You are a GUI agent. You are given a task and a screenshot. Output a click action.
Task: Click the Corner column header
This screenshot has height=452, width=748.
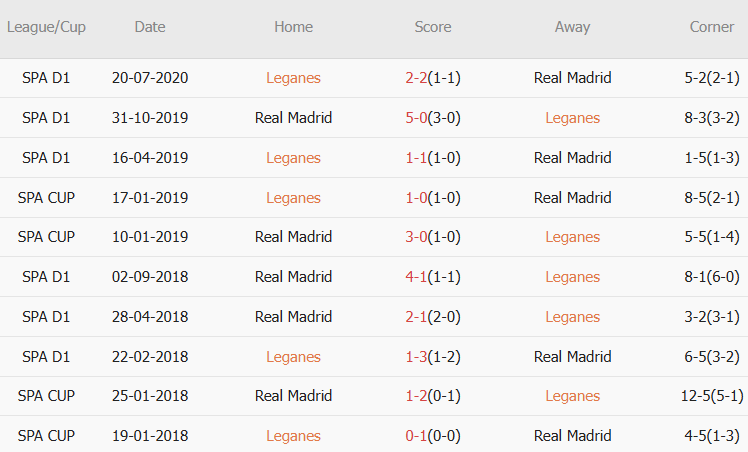pos(712,27)
